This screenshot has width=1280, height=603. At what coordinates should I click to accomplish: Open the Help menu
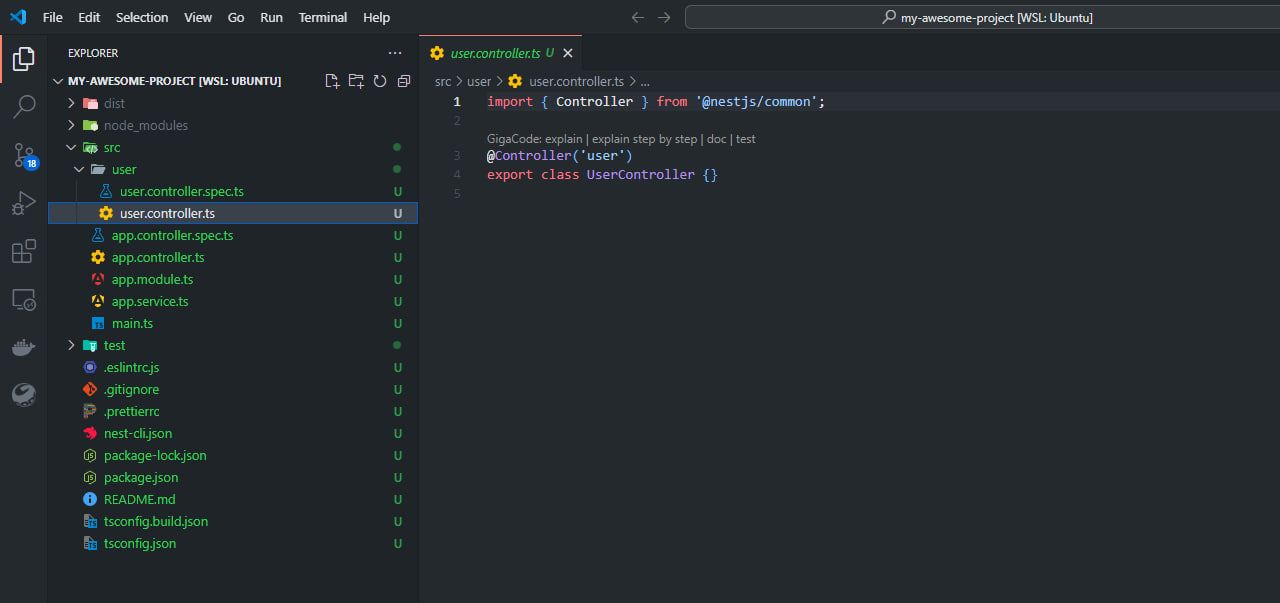click(x=376, y=17)
